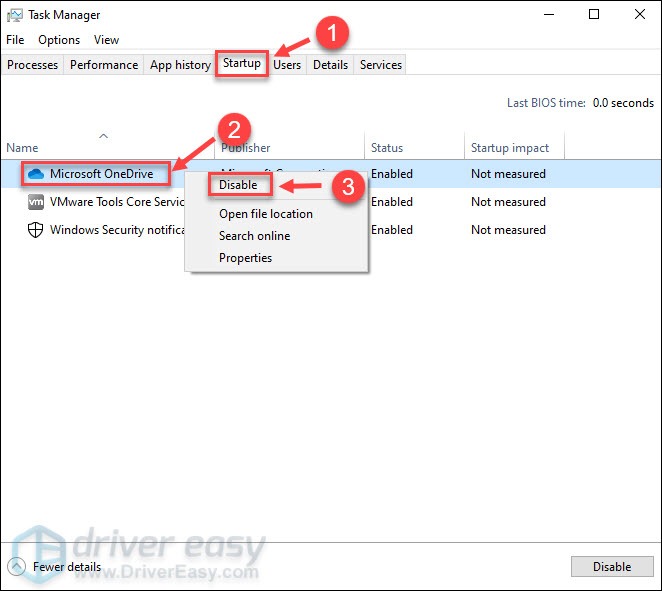Close the Task Manager window
662x591 pixels.
[x=640, y=14]
